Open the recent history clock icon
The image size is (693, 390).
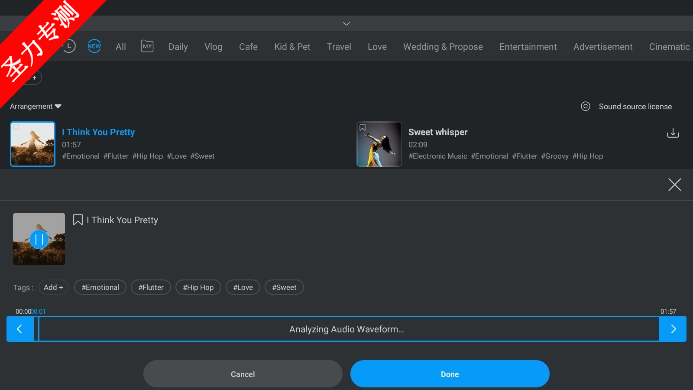pos(69,46)
